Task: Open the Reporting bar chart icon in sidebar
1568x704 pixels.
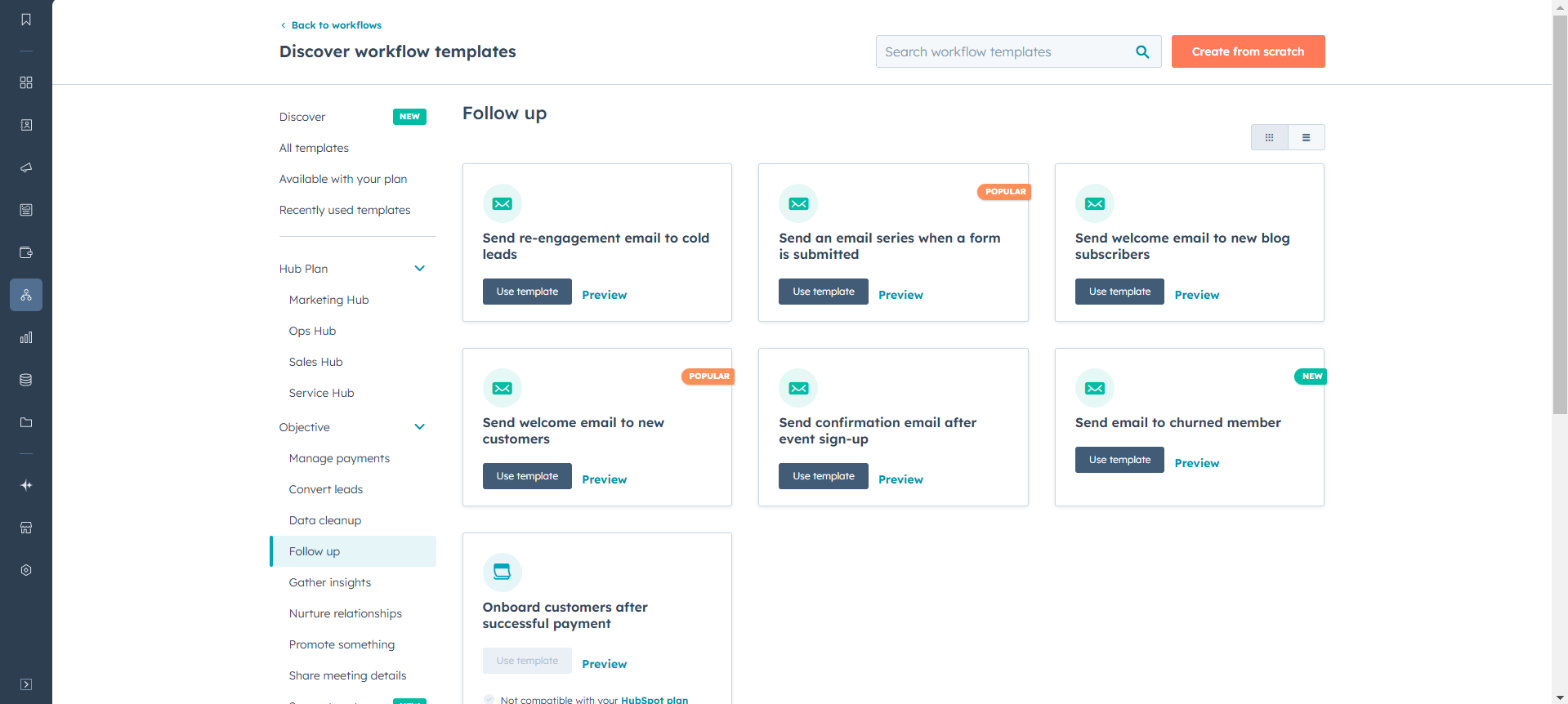Action: [x=26, y=337]
